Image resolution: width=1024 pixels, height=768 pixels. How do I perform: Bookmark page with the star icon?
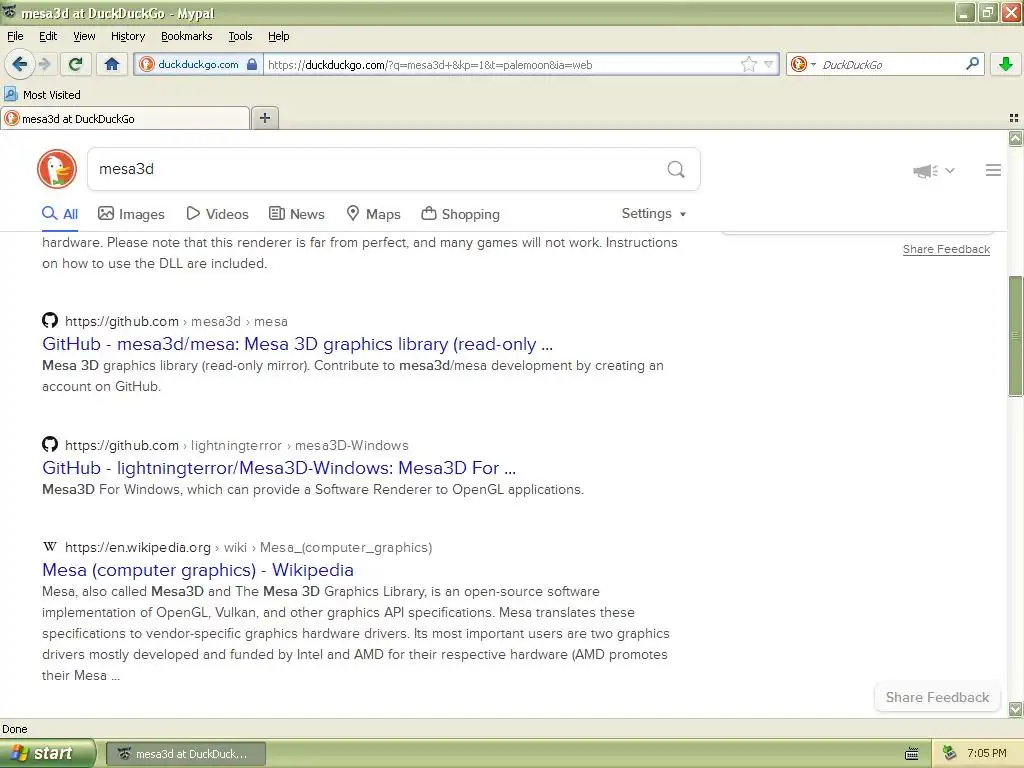click(x=748, y=64)
